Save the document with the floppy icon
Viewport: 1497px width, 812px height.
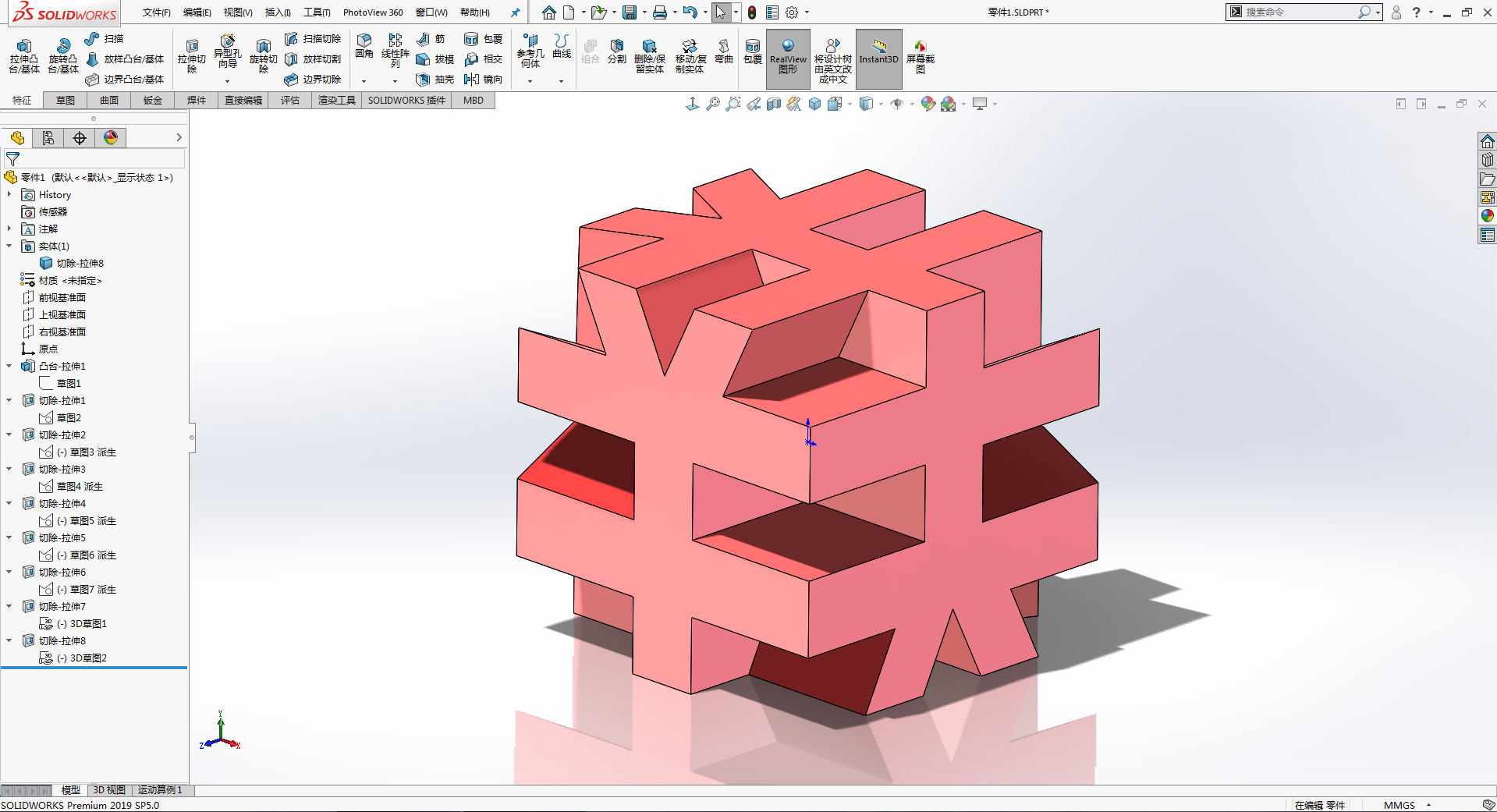pyautogui.click(x=630, y=12)
